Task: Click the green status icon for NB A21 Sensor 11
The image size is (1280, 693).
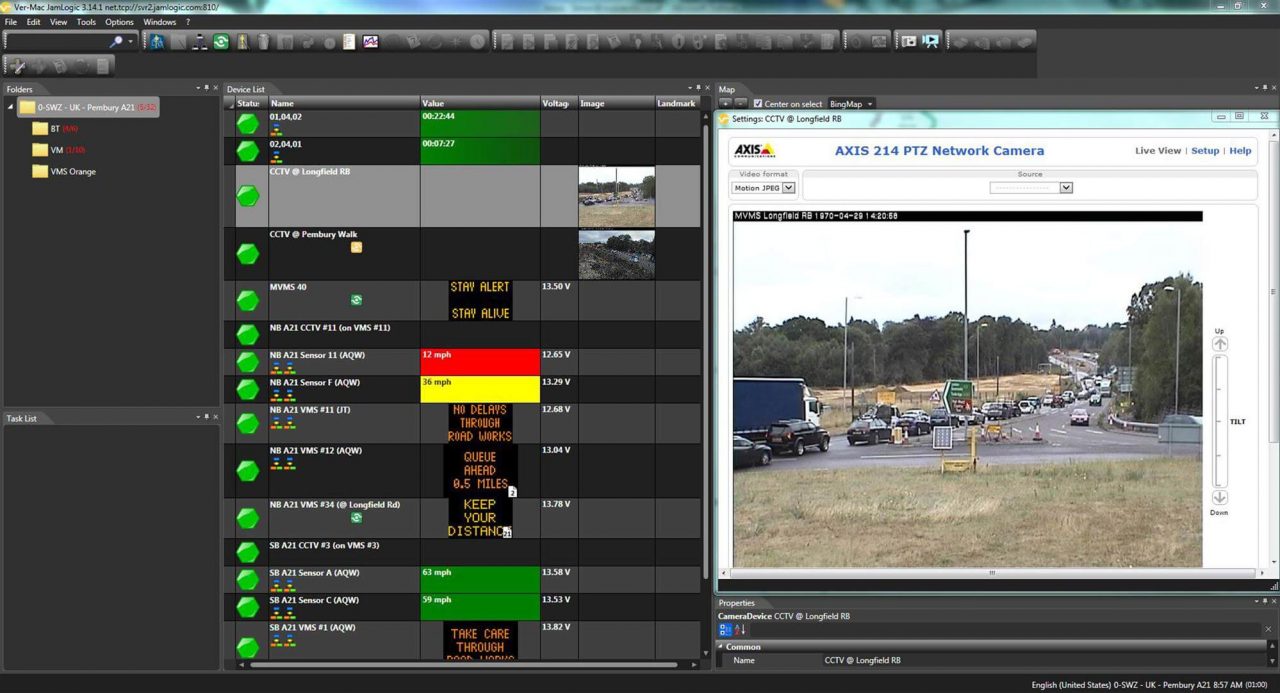Action: (x=247, y=361)
